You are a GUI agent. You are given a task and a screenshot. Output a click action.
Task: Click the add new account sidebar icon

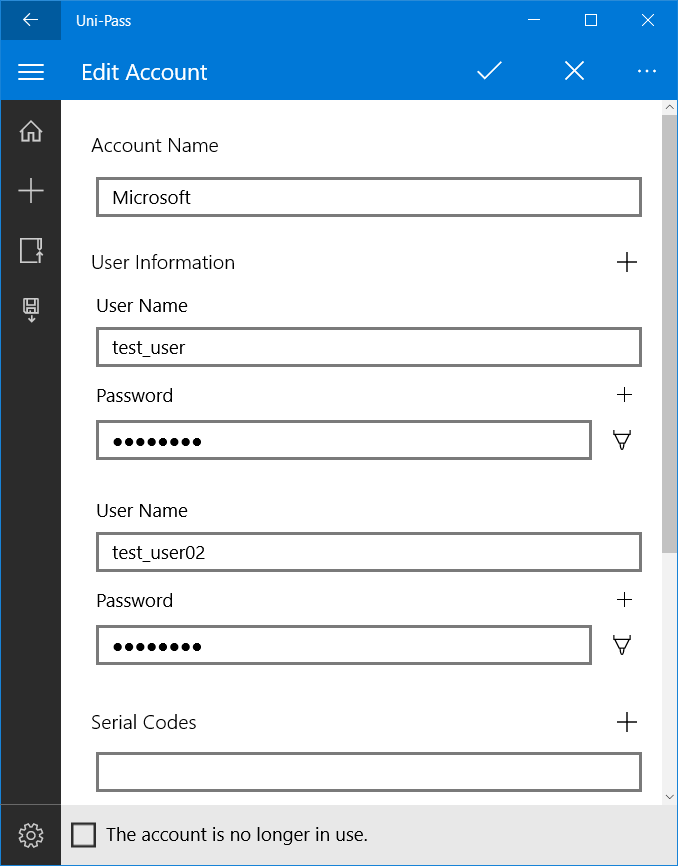coord(31,191)
